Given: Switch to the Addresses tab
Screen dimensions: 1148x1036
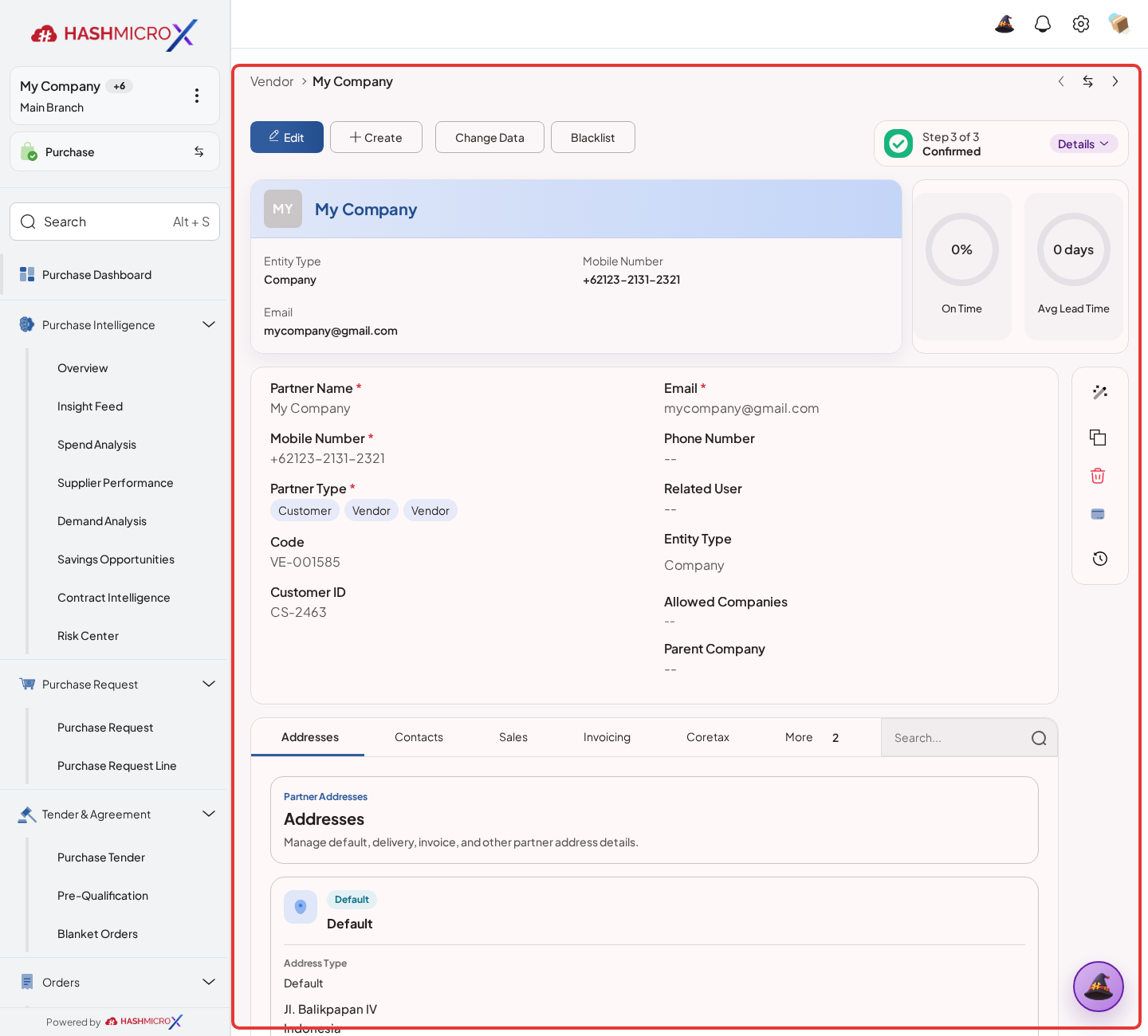Looking at the screenshot, I should coord(310,737).
